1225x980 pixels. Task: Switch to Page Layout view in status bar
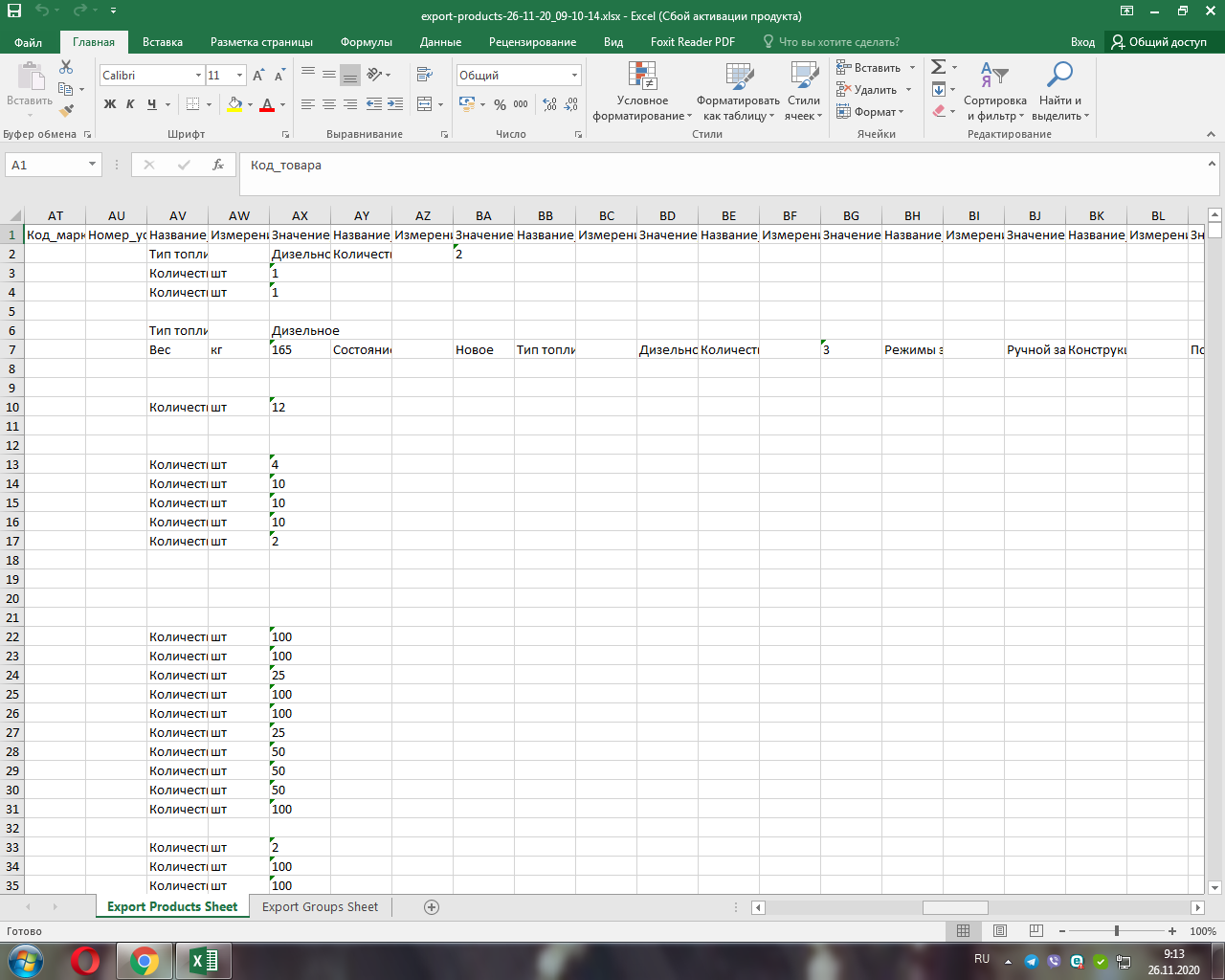[1000, 931]
